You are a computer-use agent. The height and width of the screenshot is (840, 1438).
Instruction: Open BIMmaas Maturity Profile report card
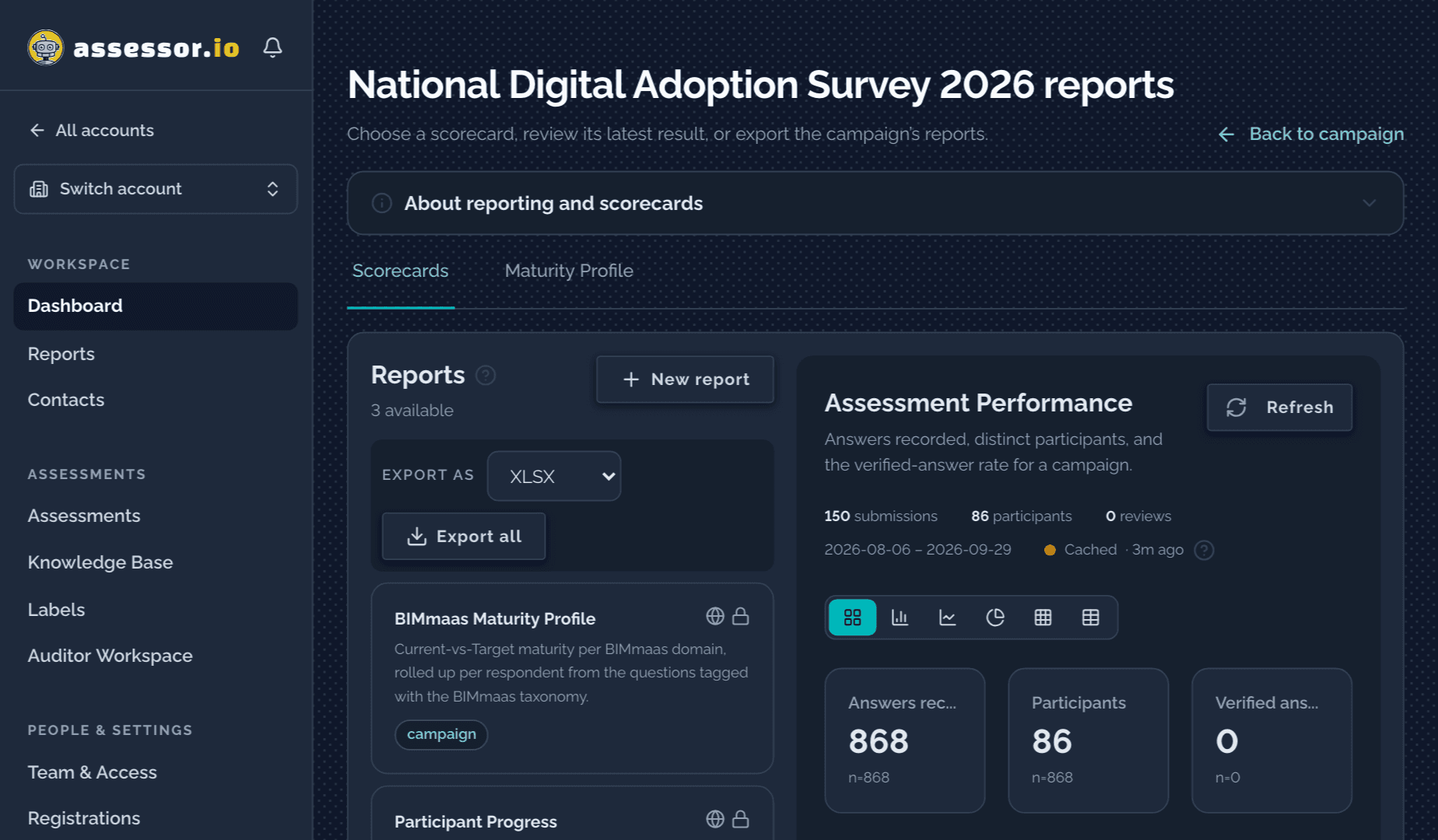[572, 678]
